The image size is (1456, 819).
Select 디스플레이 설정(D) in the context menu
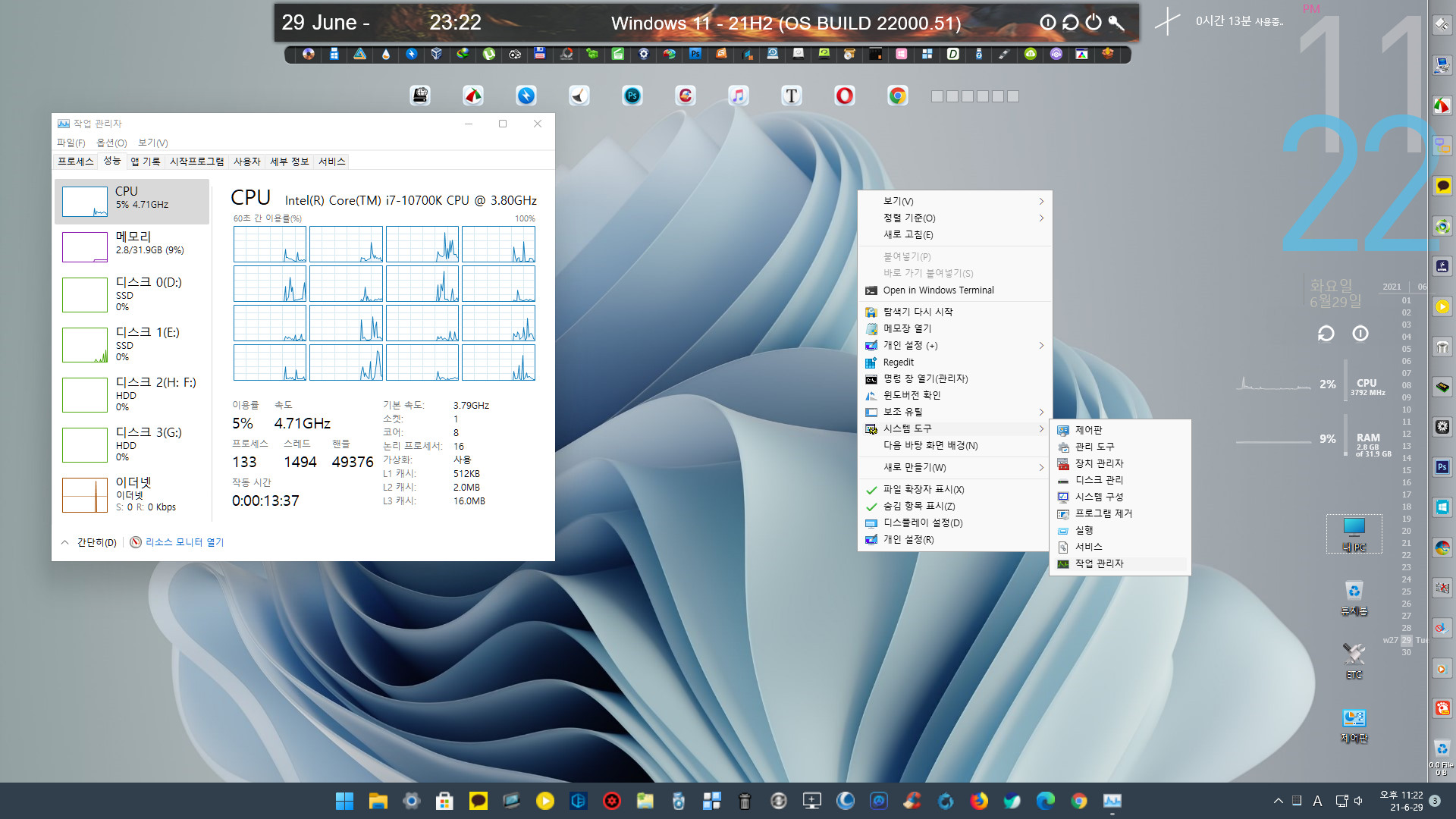(954, 523)
